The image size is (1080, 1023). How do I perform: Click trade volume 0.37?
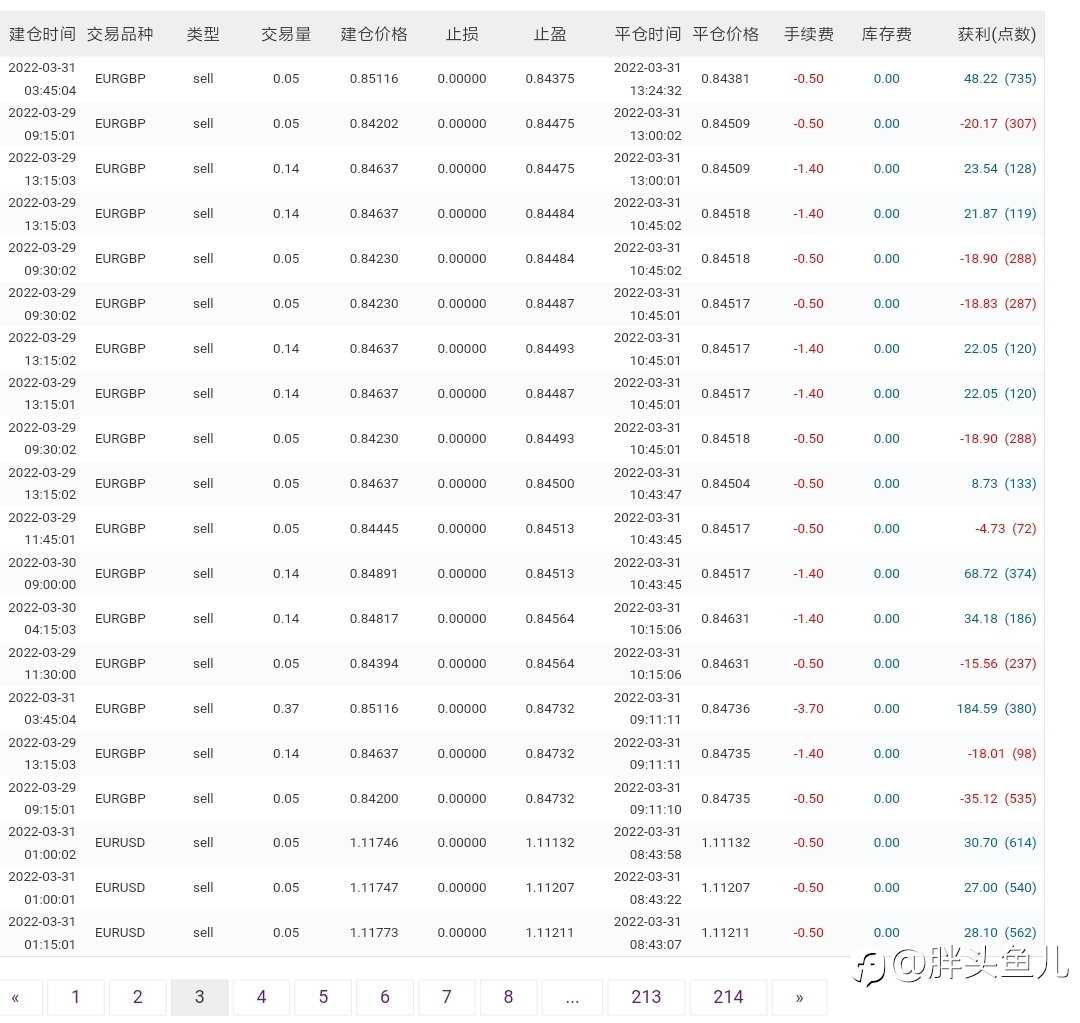coord(286,708)
